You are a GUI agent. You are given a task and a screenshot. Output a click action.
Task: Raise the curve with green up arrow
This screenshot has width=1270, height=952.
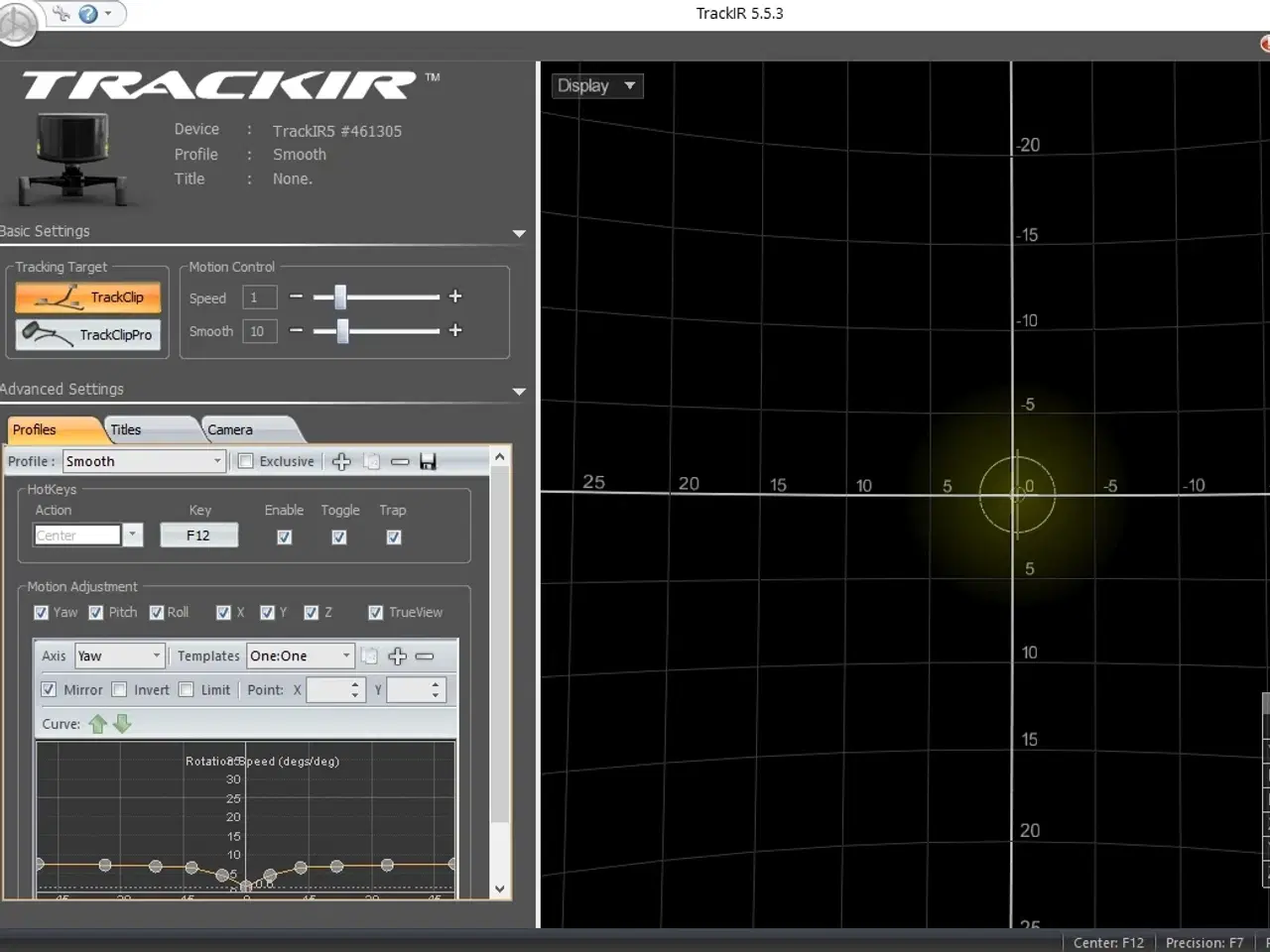point(98,724)
